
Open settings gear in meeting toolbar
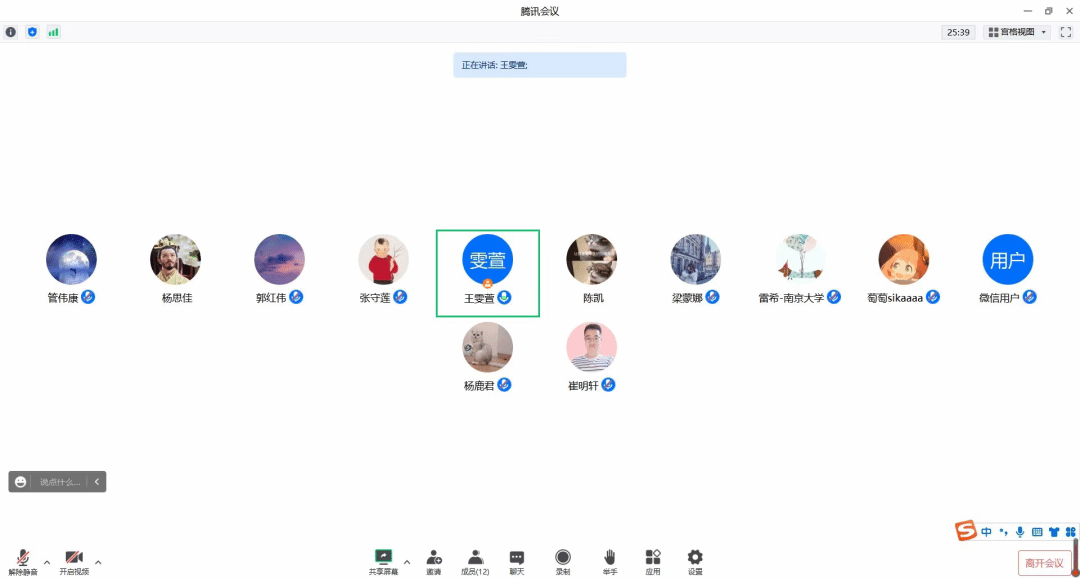pyautogui.click(x=695, y=562)
